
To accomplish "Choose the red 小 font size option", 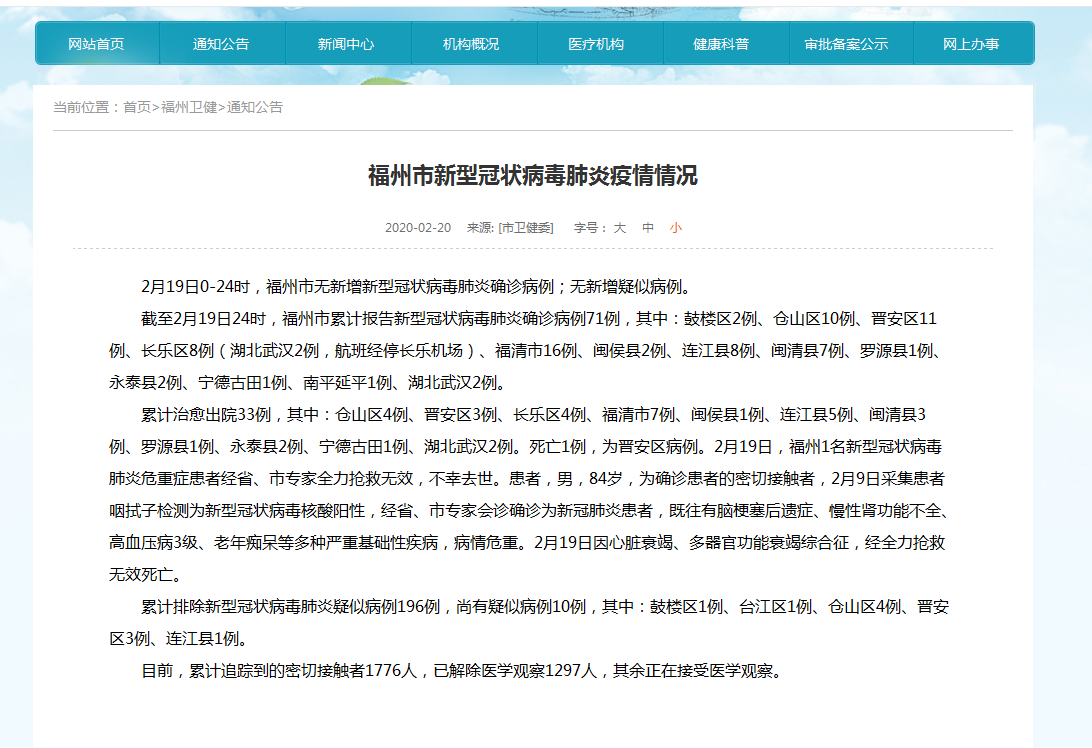I will (676, 228).
